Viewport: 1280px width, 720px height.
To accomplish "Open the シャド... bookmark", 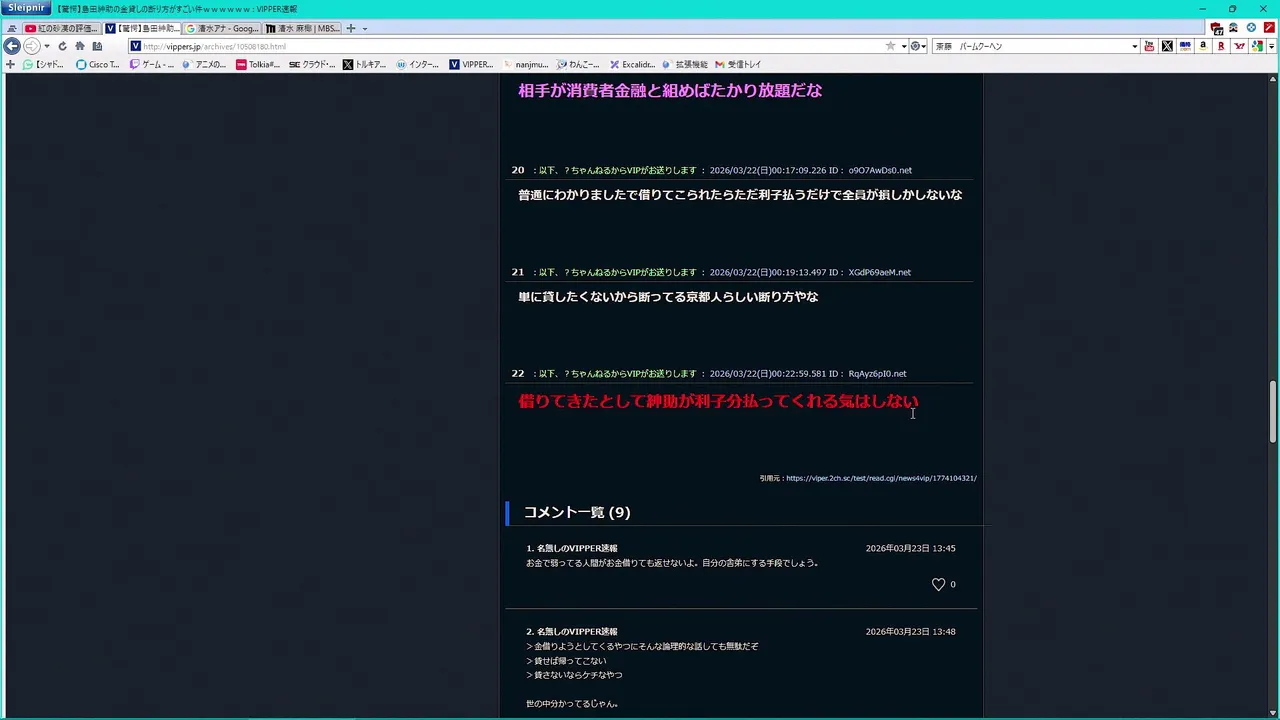I will coord(42,64).
